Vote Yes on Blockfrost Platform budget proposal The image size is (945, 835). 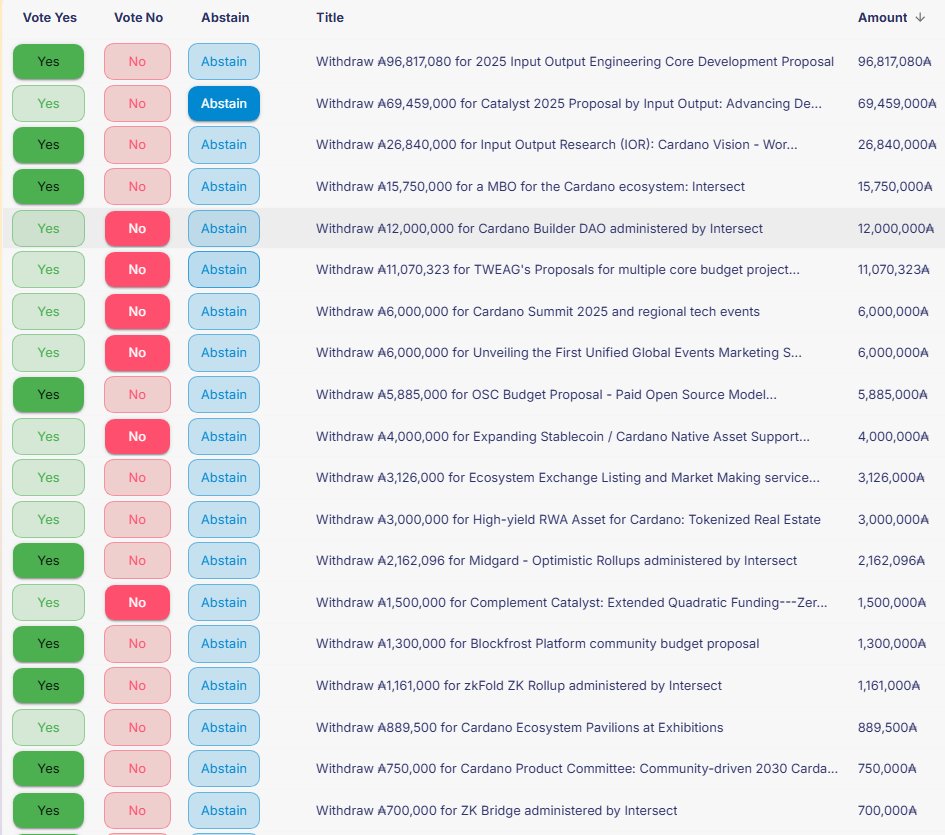[x=48, y=644]
